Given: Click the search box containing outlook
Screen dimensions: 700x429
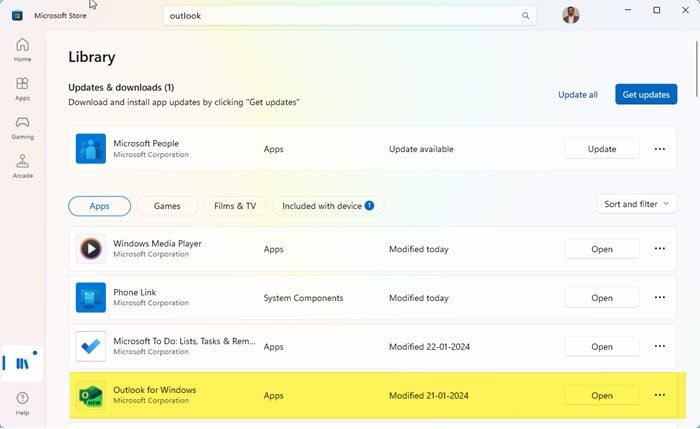Looking at the screenshot, I should click(x=340, y=16).
